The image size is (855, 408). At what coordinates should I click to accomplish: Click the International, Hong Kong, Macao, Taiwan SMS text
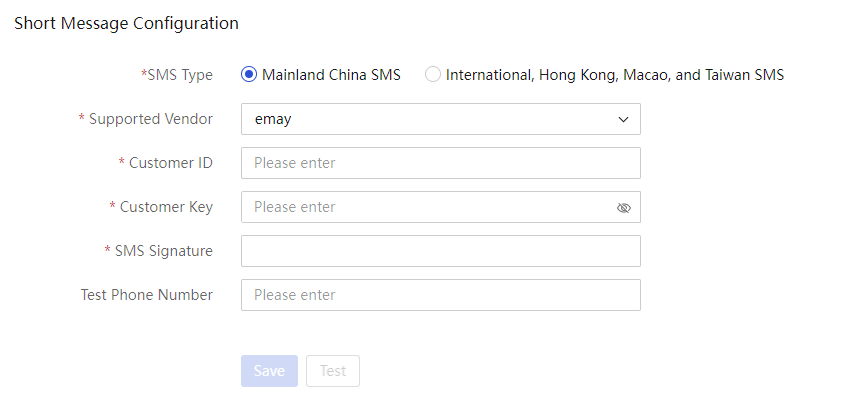(x=615, y=75)
